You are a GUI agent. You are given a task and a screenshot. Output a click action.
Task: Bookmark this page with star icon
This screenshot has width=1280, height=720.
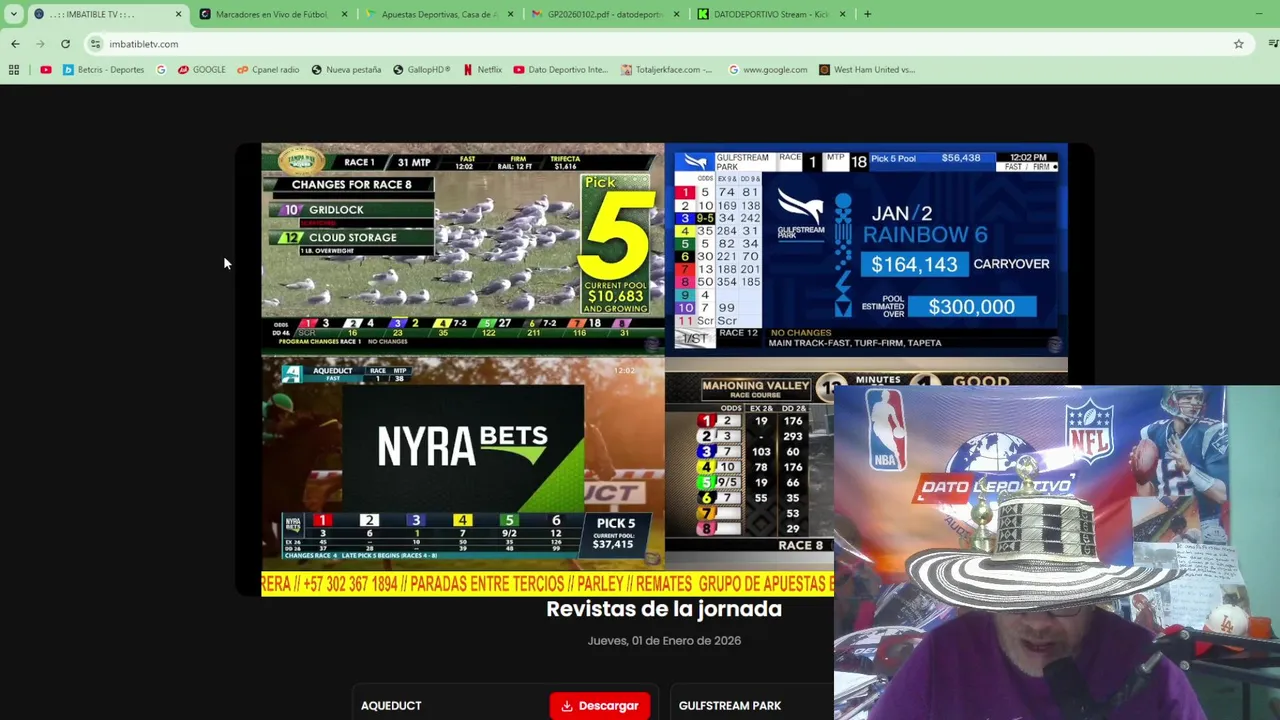coord(1238,44)
